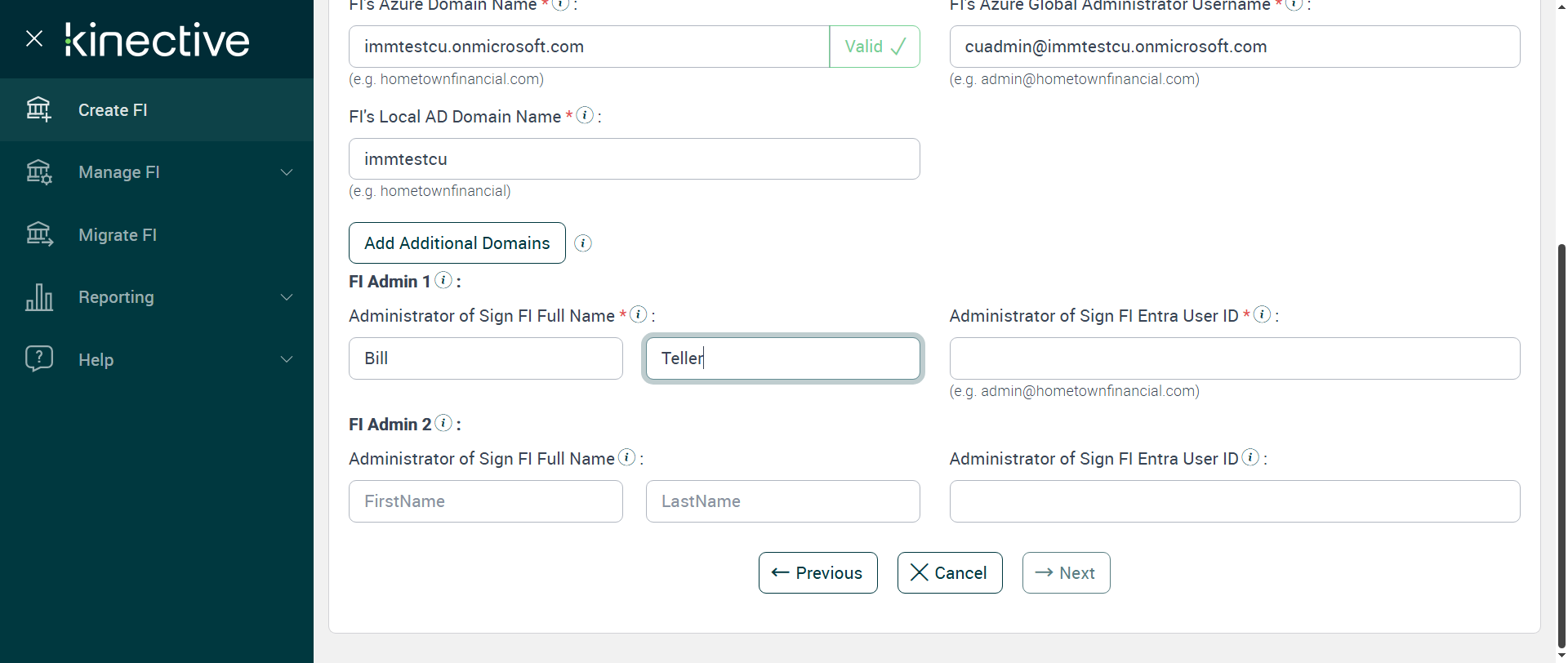Viewport: 1568px width, 663px height.
Task: Click info icon next to FI Admin 1
Action: [x=443, y=280]
